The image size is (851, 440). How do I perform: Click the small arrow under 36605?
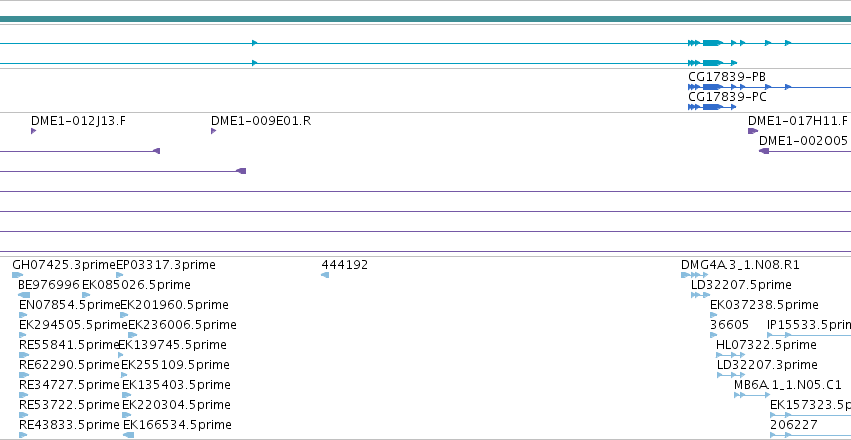pyautogui.click(x=713, y=335)
